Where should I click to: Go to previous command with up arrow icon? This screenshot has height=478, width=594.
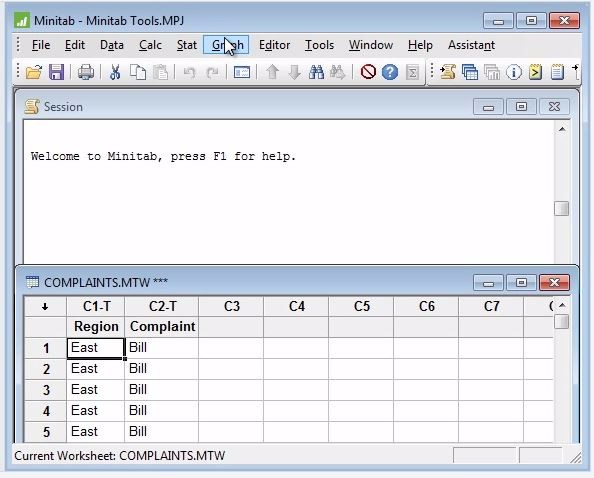(272, 72)
